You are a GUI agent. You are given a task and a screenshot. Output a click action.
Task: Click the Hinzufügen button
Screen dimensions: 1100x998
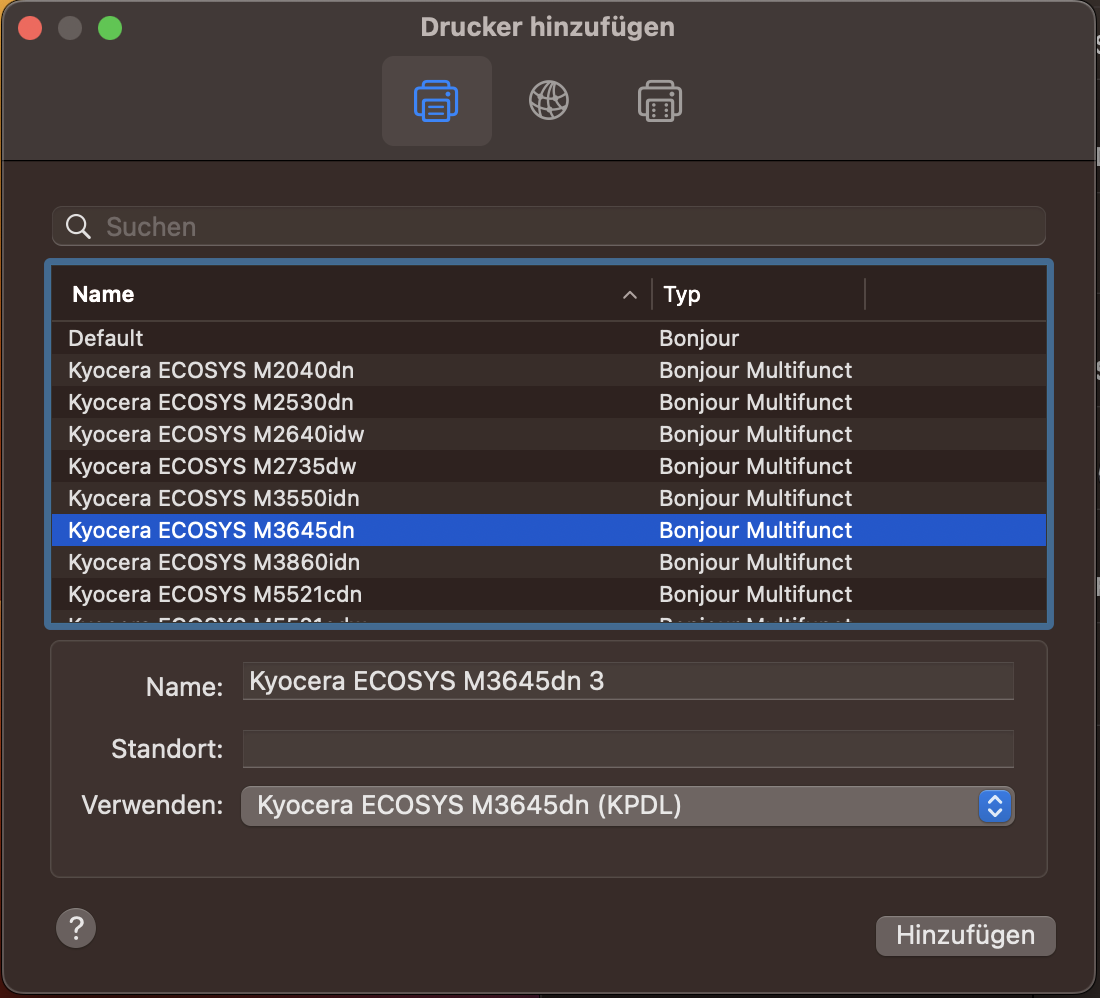point(965,936)
